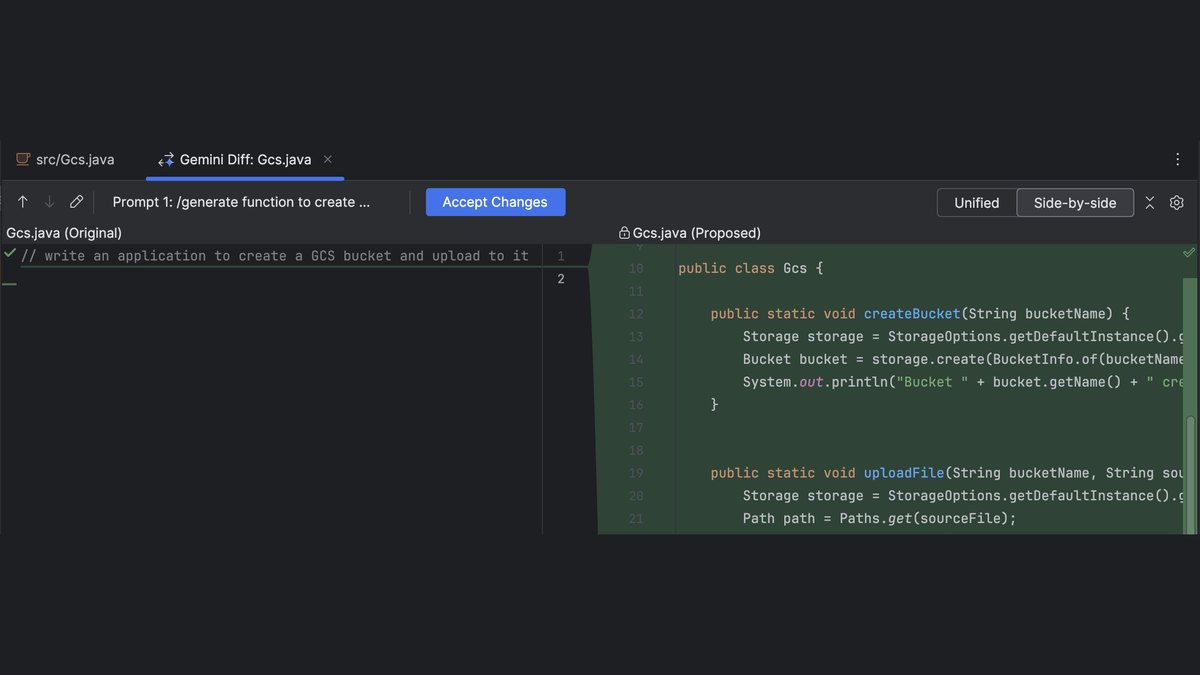Click line number 13 in proposed pane
The height and width of the screenshot is (675, 1200).
(636, 337)
